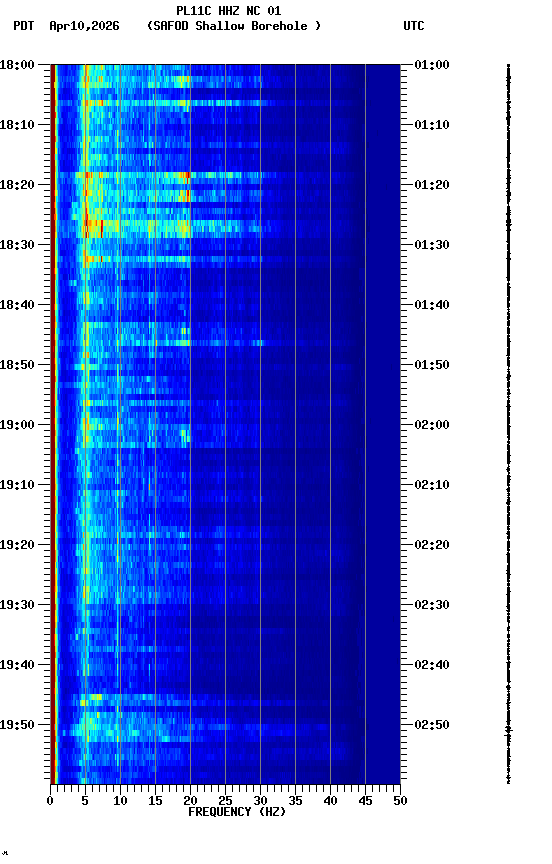Click the 19:00 PDT time label
Image resolution: width=552 pixels, height=864 pixels.
click(x=17, y=425)
